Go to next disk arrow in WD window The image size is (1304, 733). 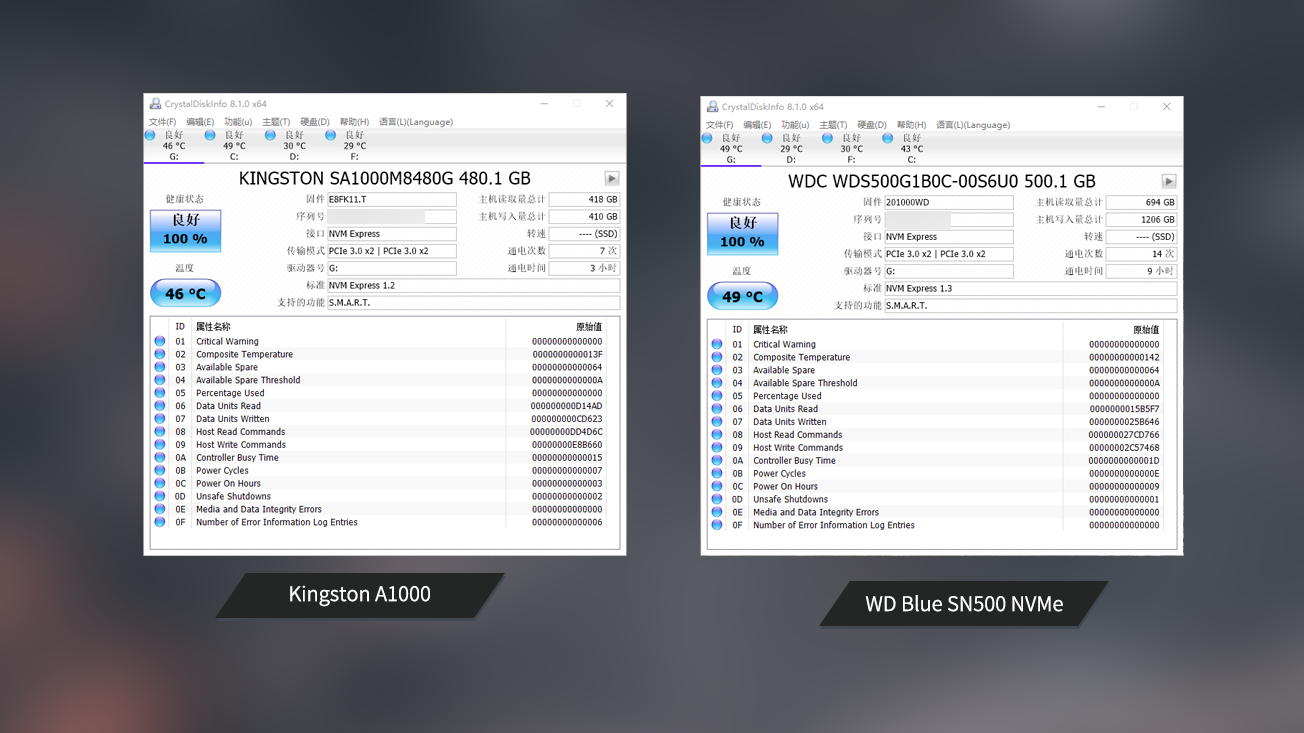click(1169, 181)
